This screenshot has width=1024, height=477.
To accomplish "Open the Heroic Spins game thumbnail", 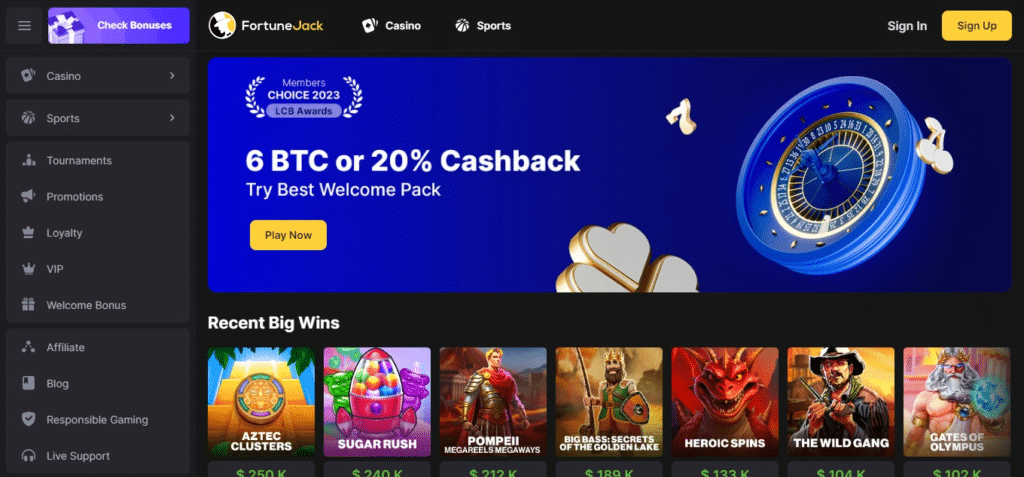I will pyautogui.click(x=725, y=402).
